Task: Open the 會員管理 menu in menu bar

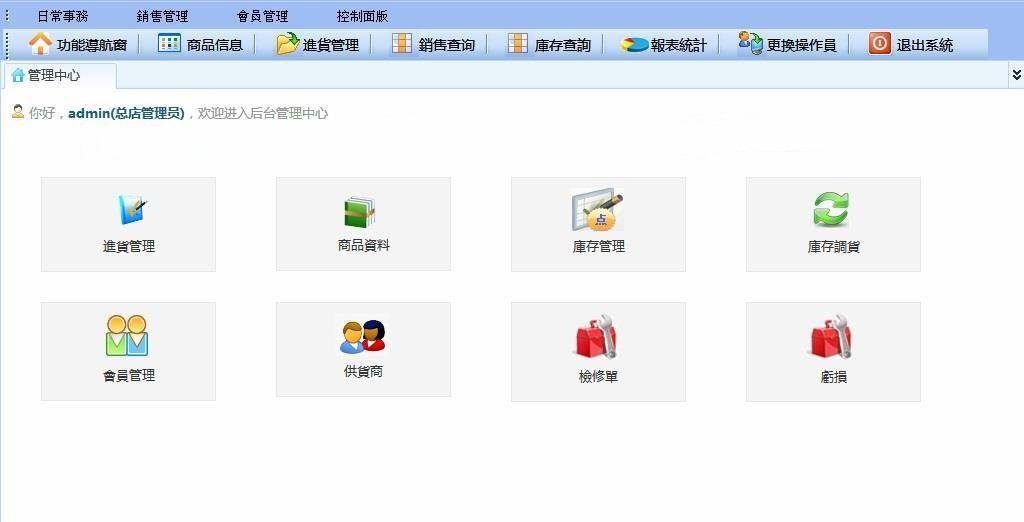Action: (x=263, y=16)
